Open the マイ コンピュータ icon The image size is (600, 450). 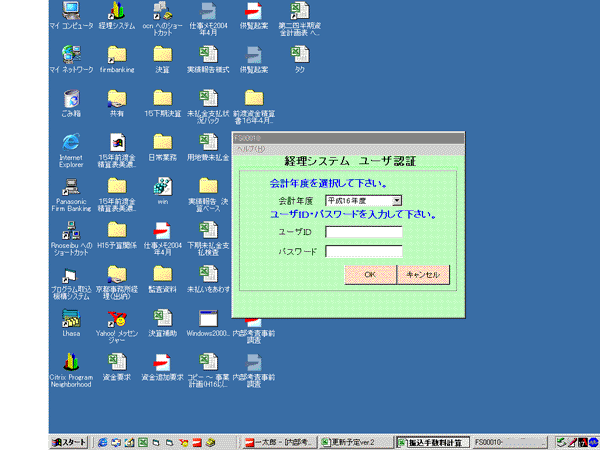[71, 12]
